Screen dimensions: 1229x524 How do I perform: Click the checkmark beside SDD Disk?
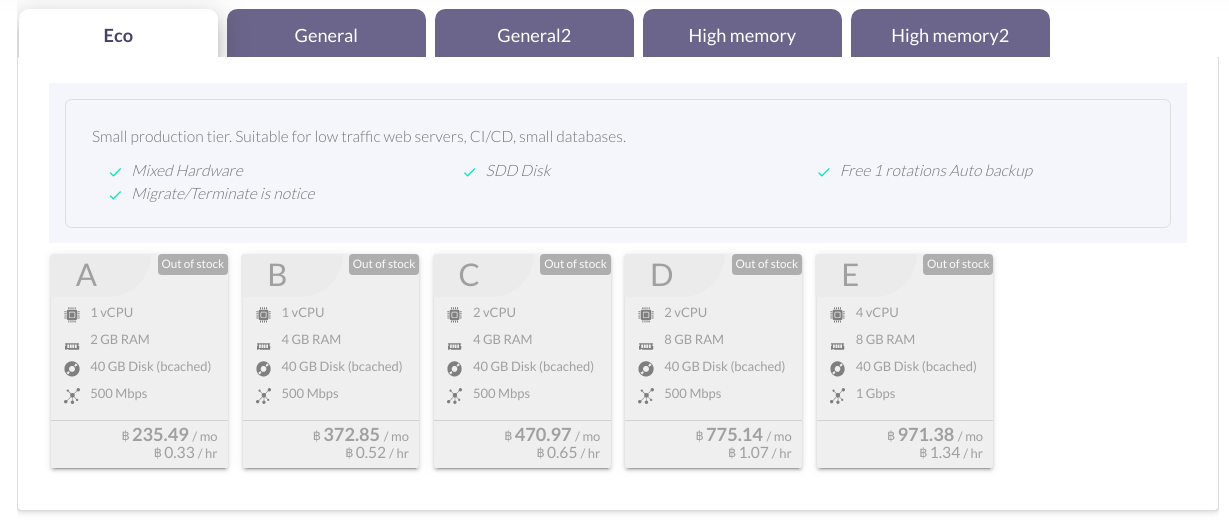point(470,172)
